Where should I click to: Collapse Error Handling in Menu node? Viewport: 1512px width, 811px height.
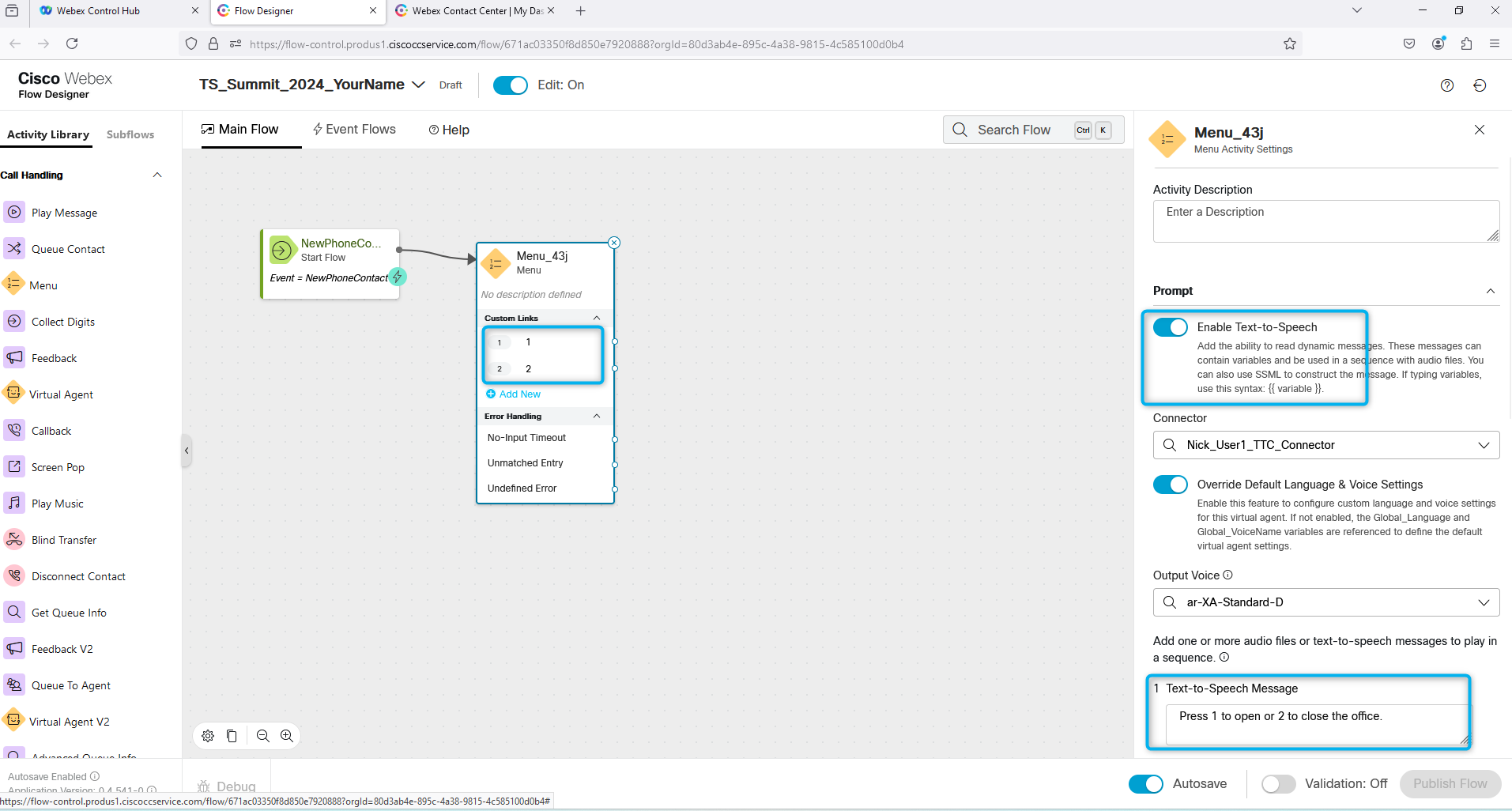[x=597, y=416]
